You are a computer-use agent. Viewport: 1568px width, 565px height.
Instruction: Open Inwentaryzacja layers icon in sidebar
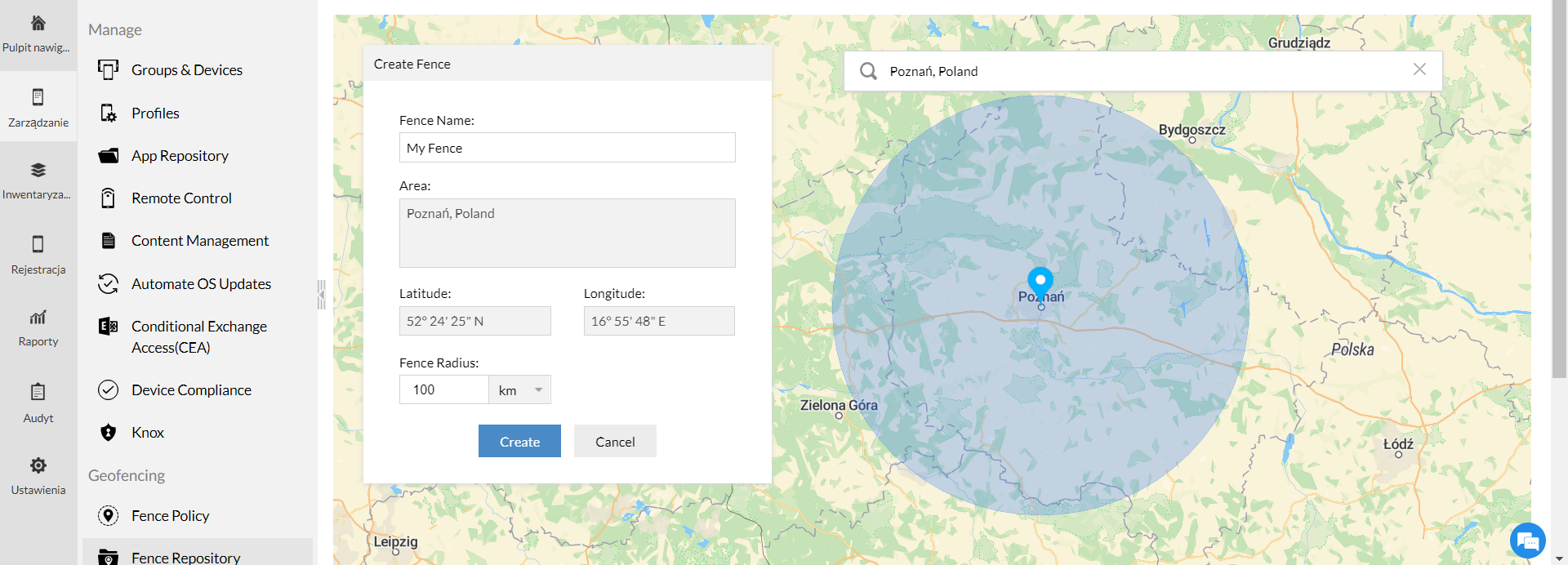[38, 171]
